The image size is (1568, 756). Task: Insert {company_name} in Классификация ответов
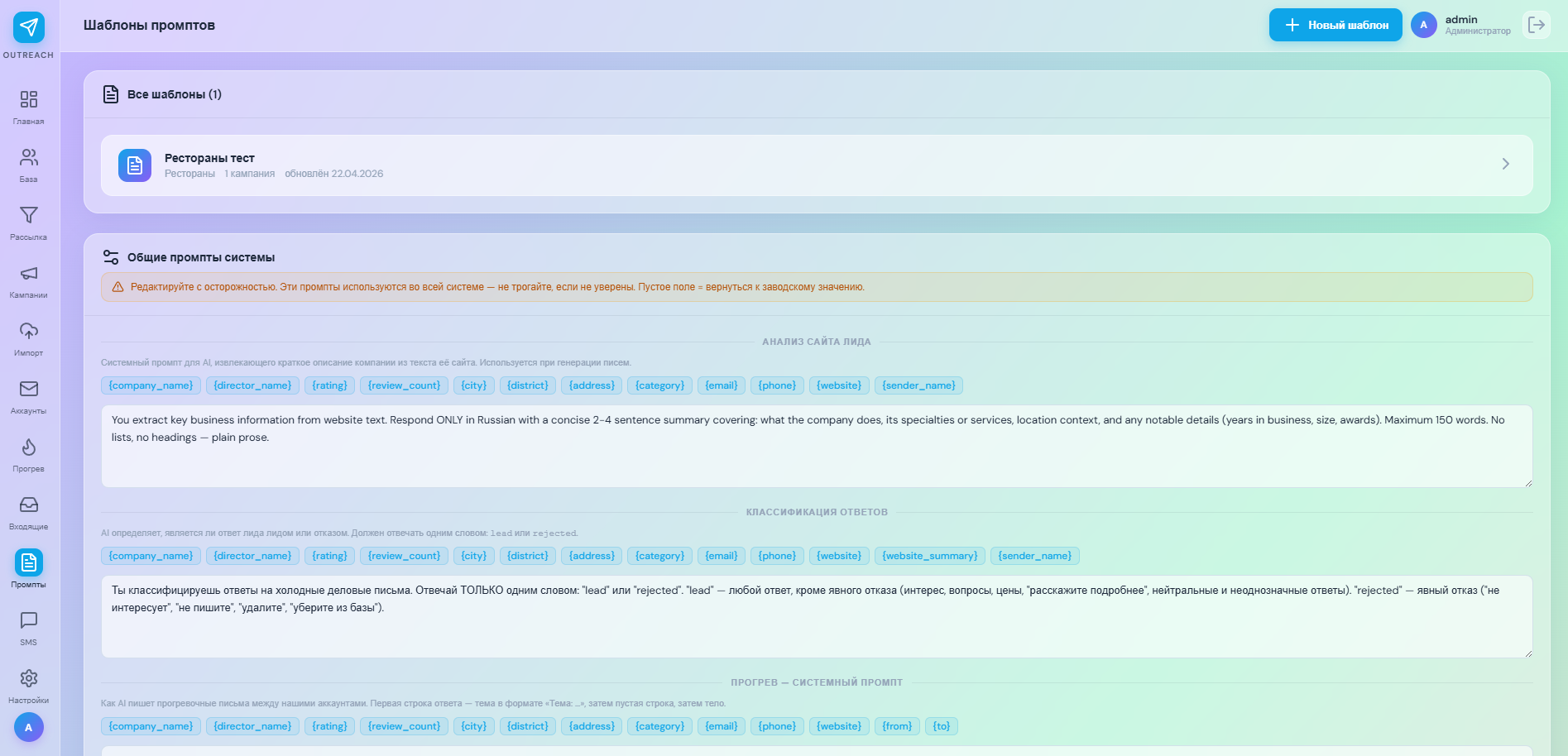151,556
